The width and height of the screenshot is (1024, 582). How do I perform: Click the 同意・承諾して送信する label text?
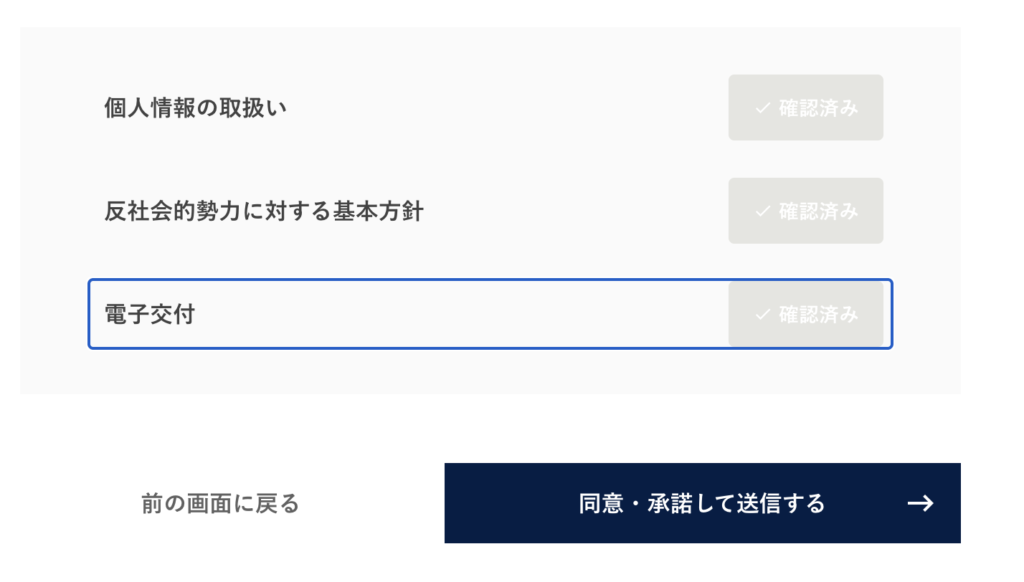702,503
